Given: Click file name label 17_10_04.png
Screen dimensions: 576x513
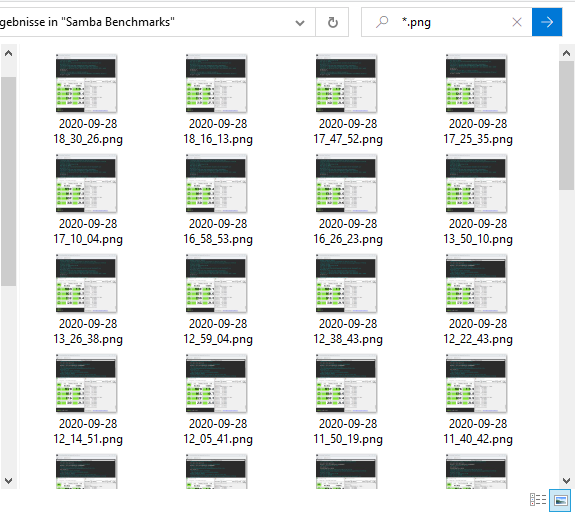Looking at the screenshot, I should [x=88, y=240].
